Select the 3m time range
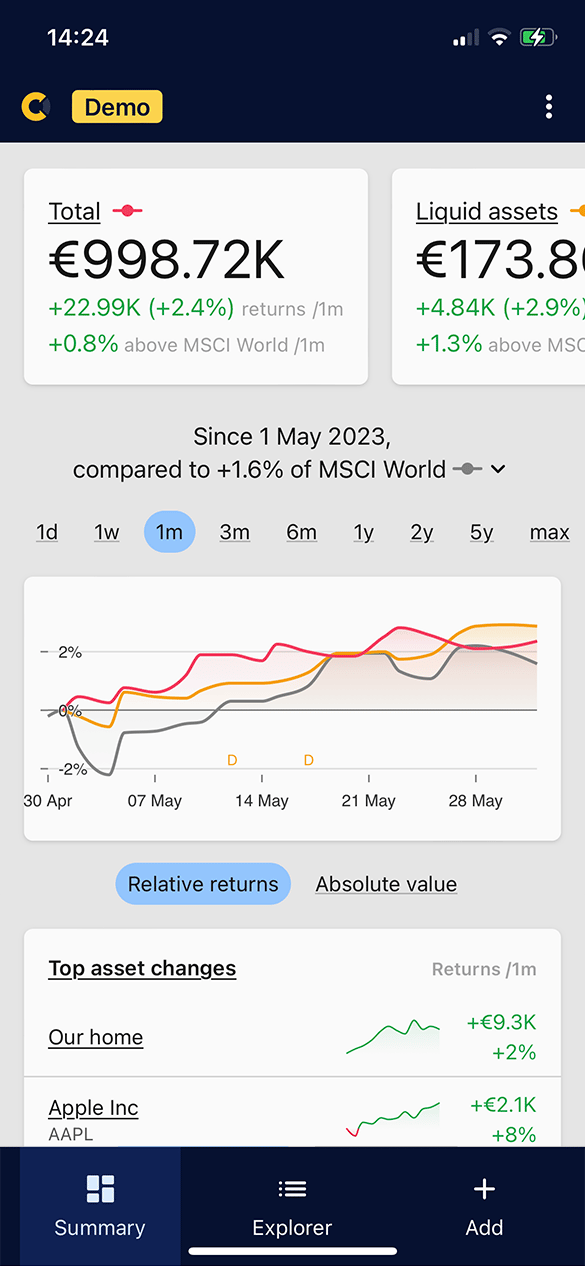 [235, 532]
